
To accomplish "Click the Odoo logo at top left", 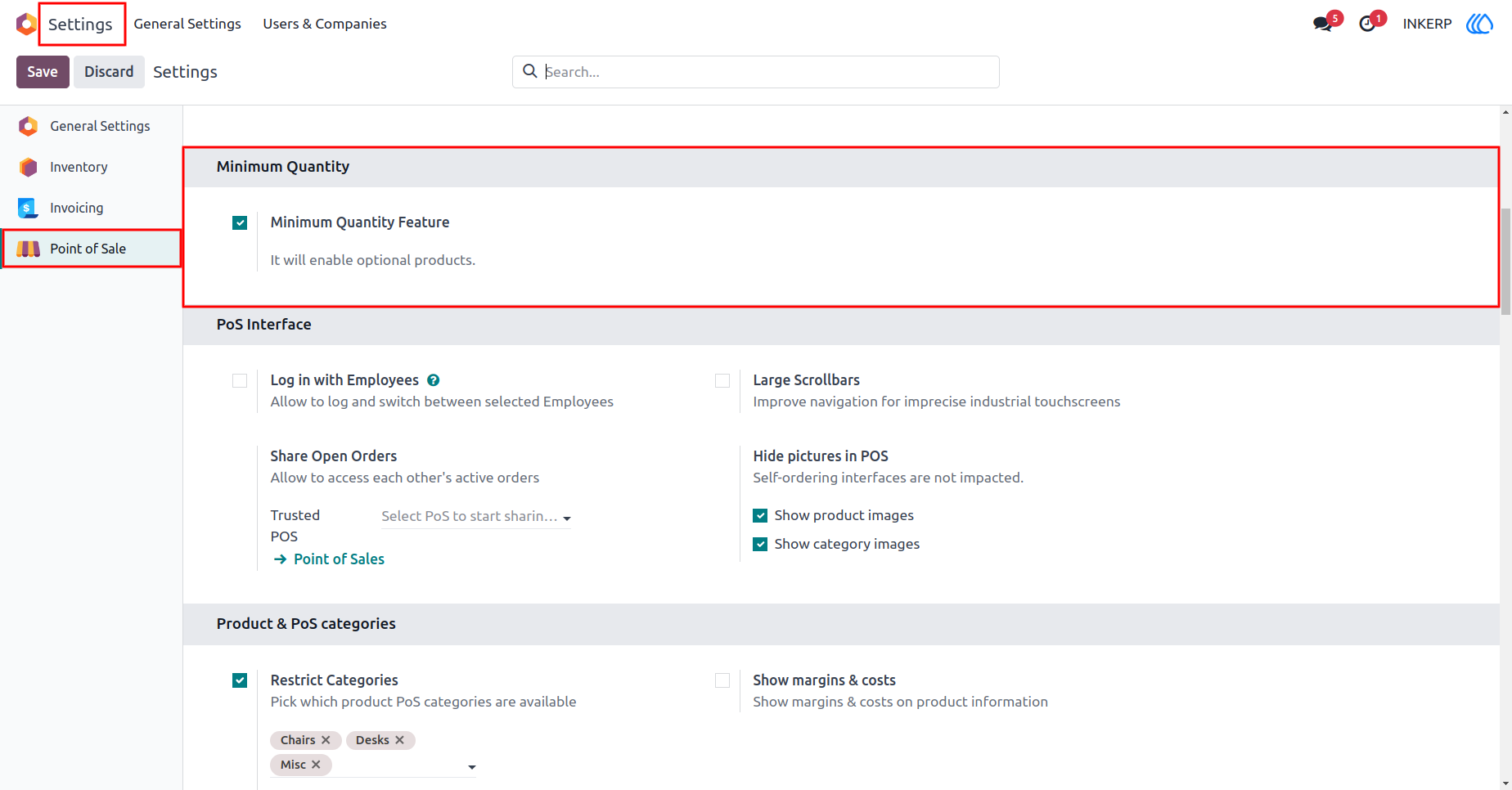I will [x=26, y=24].
